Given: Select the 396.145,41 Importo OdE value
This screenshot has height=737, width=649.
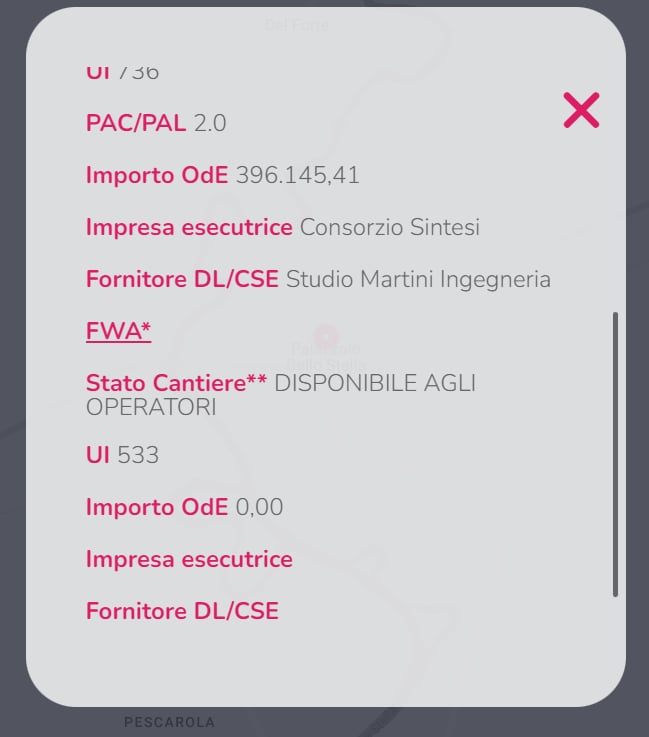Looking at the screenshot, I should click(297, 175).
